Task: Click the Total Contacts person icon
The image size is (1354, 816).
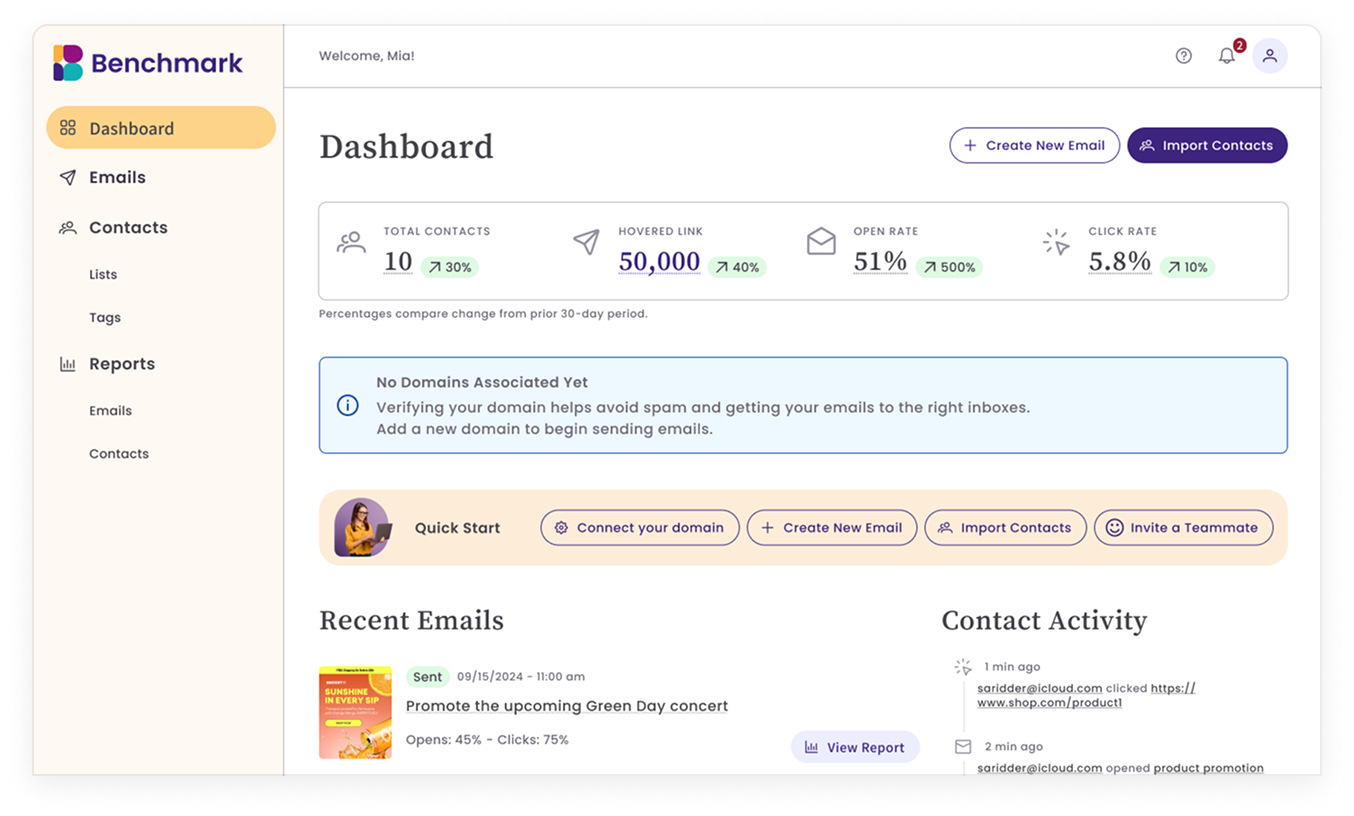Action: pos(351,243)
